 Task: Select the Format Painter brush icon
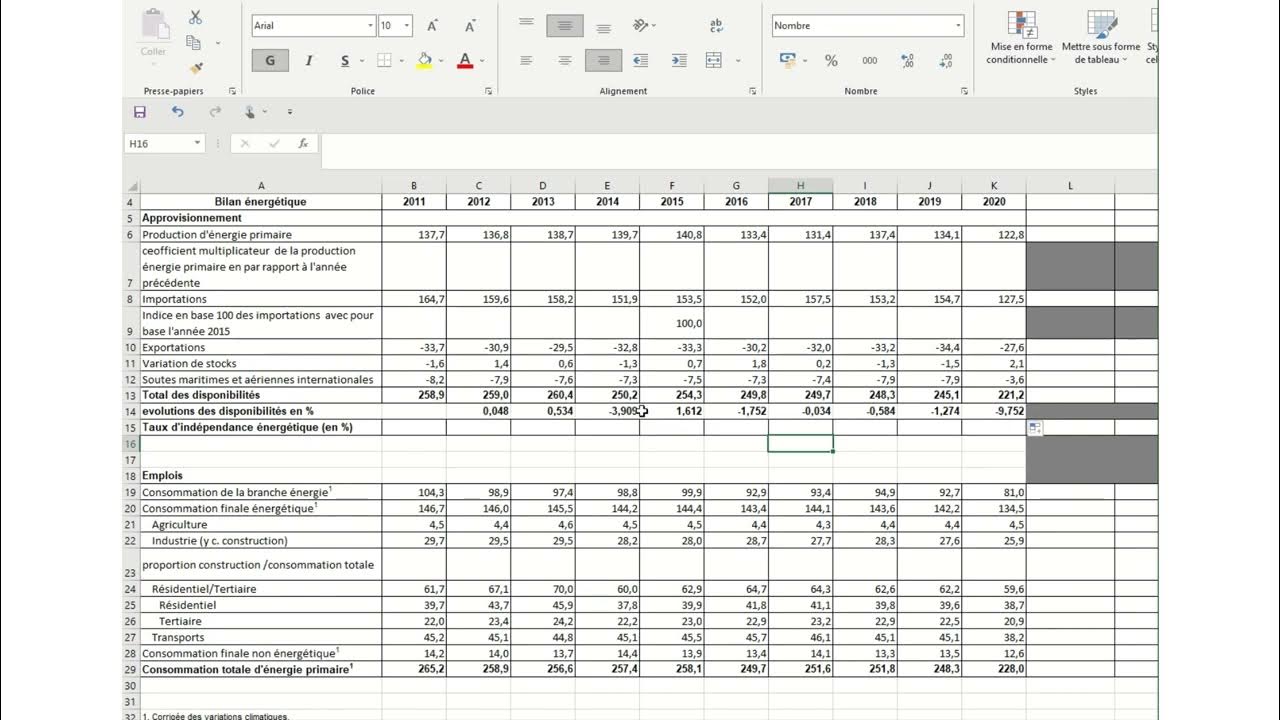point(195,68)
